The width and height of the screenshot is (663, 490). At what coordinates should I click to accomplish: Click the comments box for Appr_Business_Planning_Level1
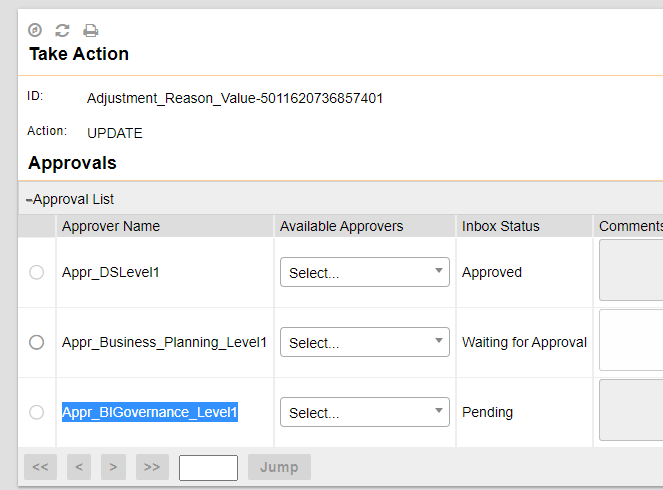pos(631,340)
